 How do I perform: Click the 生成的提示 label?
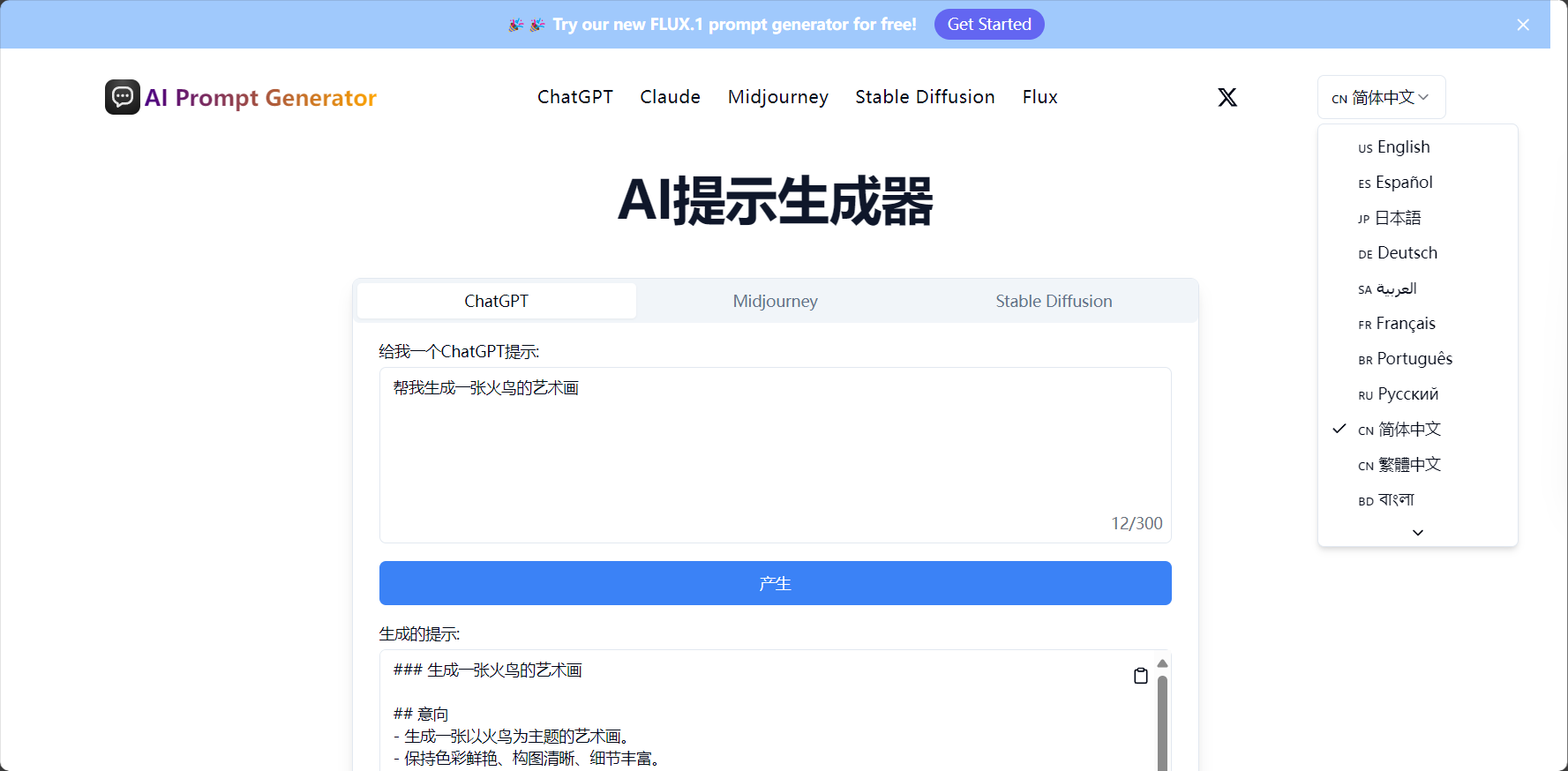click(x=419, y=634)
